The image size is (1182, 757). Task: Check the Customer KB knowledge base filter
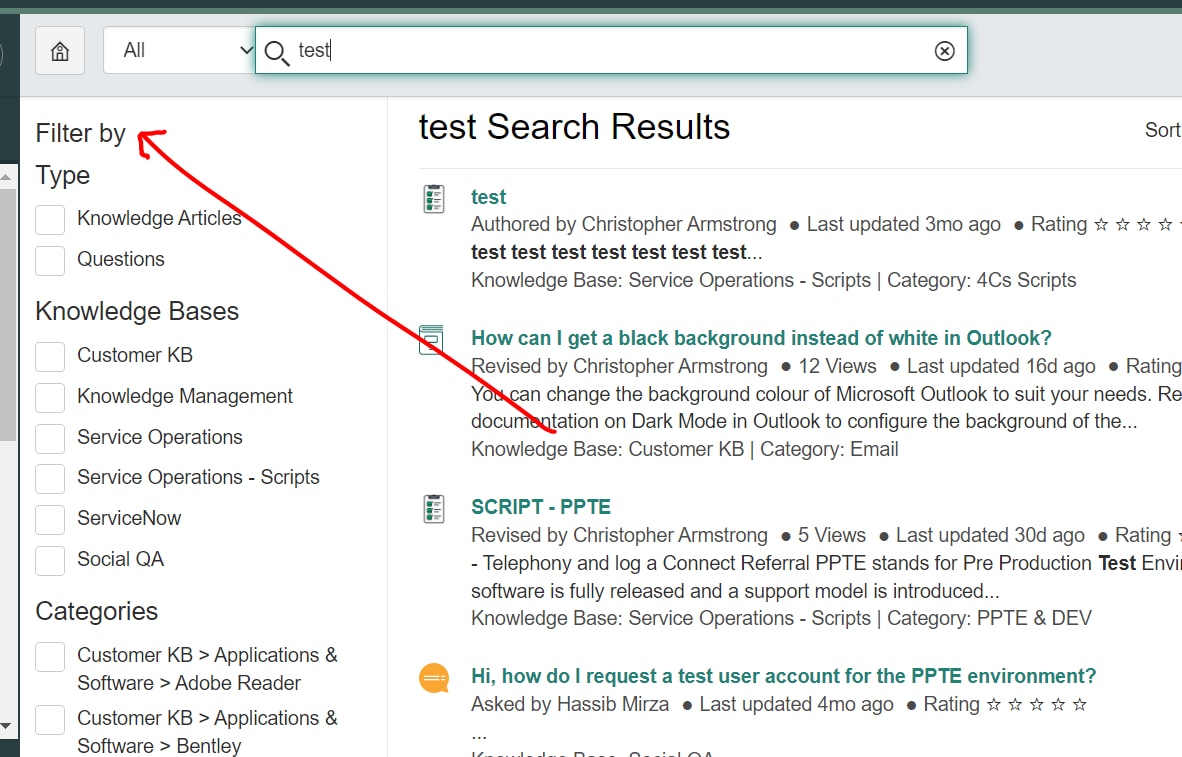[x=49, y=356]
